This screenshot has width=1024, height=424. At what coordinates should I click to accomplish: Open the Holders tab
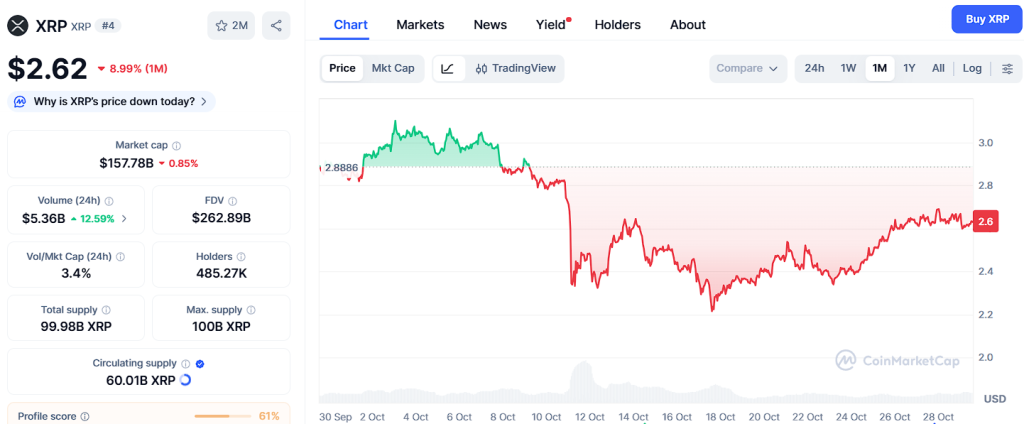pos(617,25)
